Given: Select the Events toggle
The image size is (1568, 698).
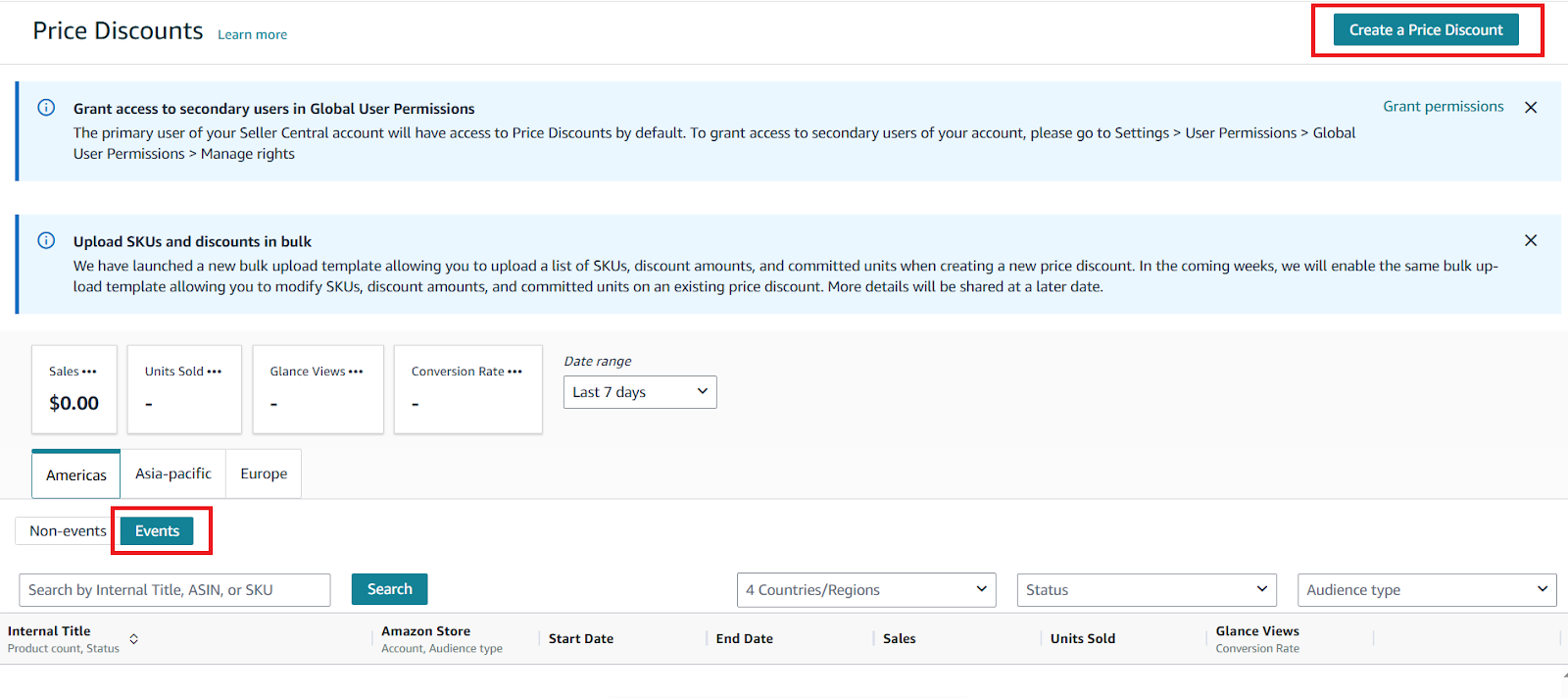Looking at the screenshot, I should 157,530.
